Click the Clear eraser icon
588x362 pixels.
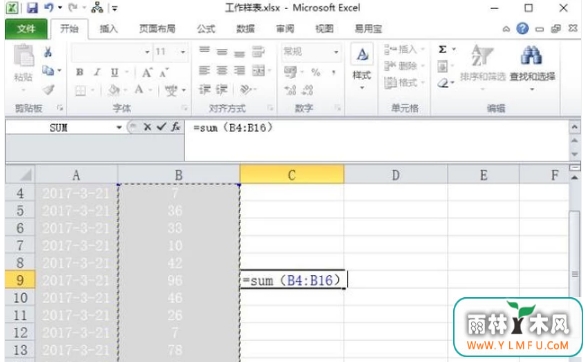(443, 83)
